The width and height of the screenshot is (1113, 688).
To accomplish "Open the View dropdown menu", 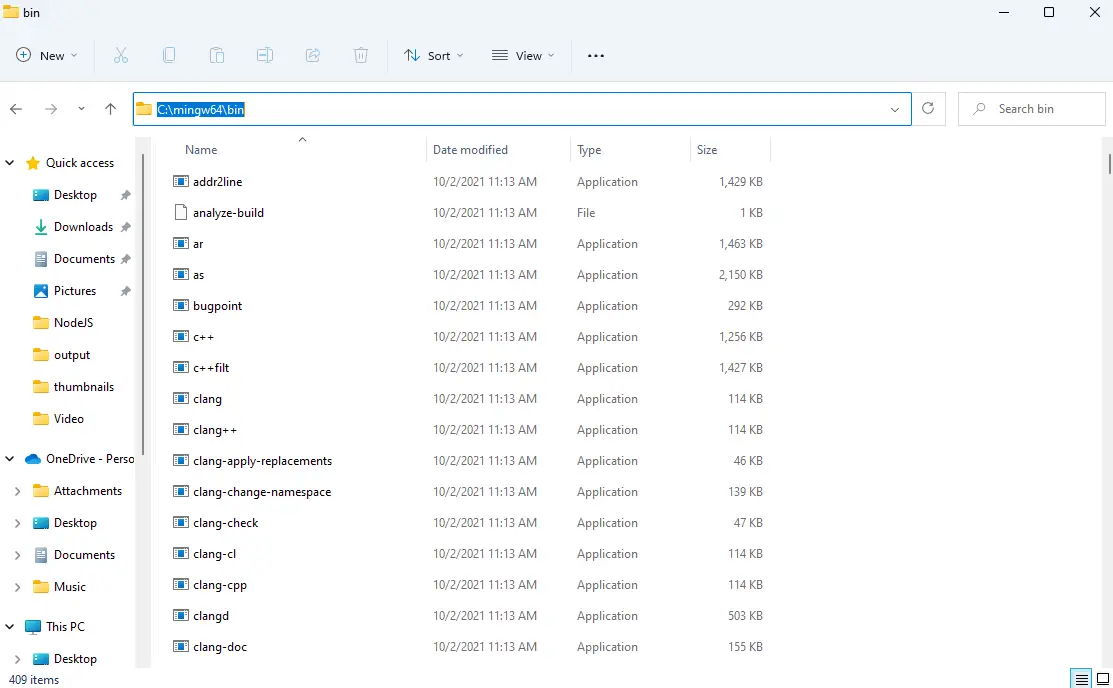I will (523, 56).
